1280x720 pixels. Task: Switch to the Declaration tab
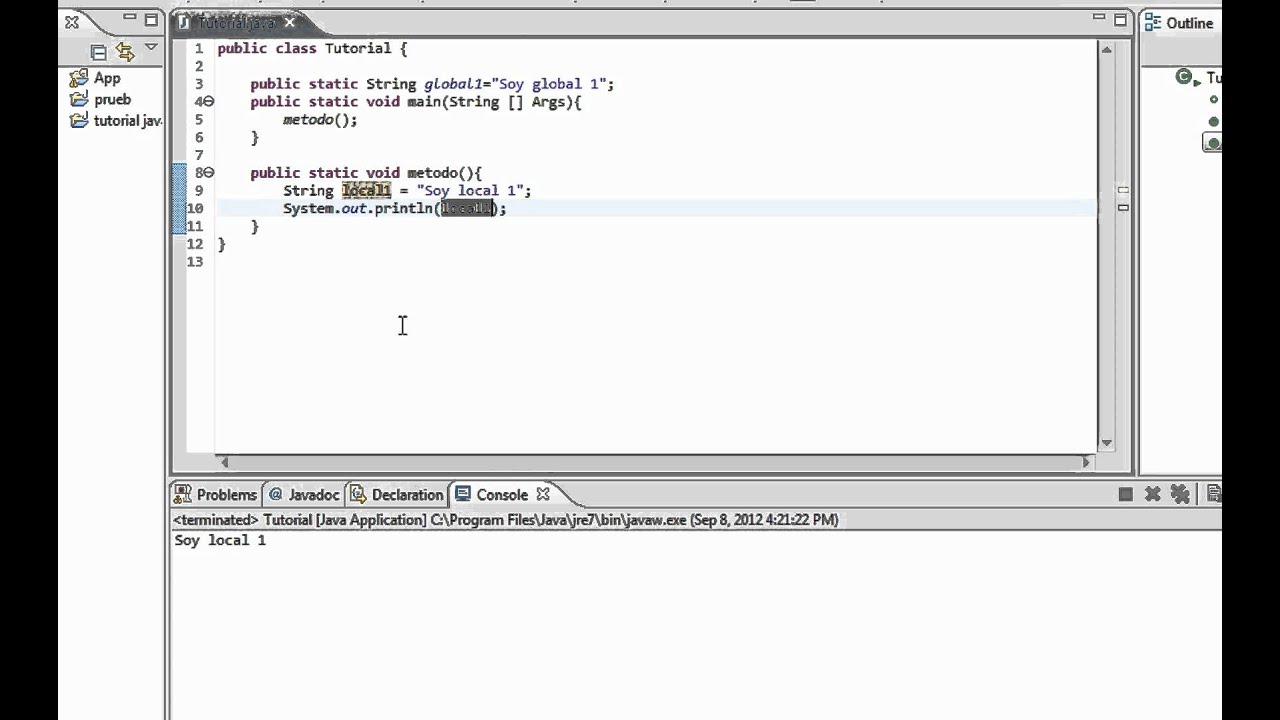397,494
